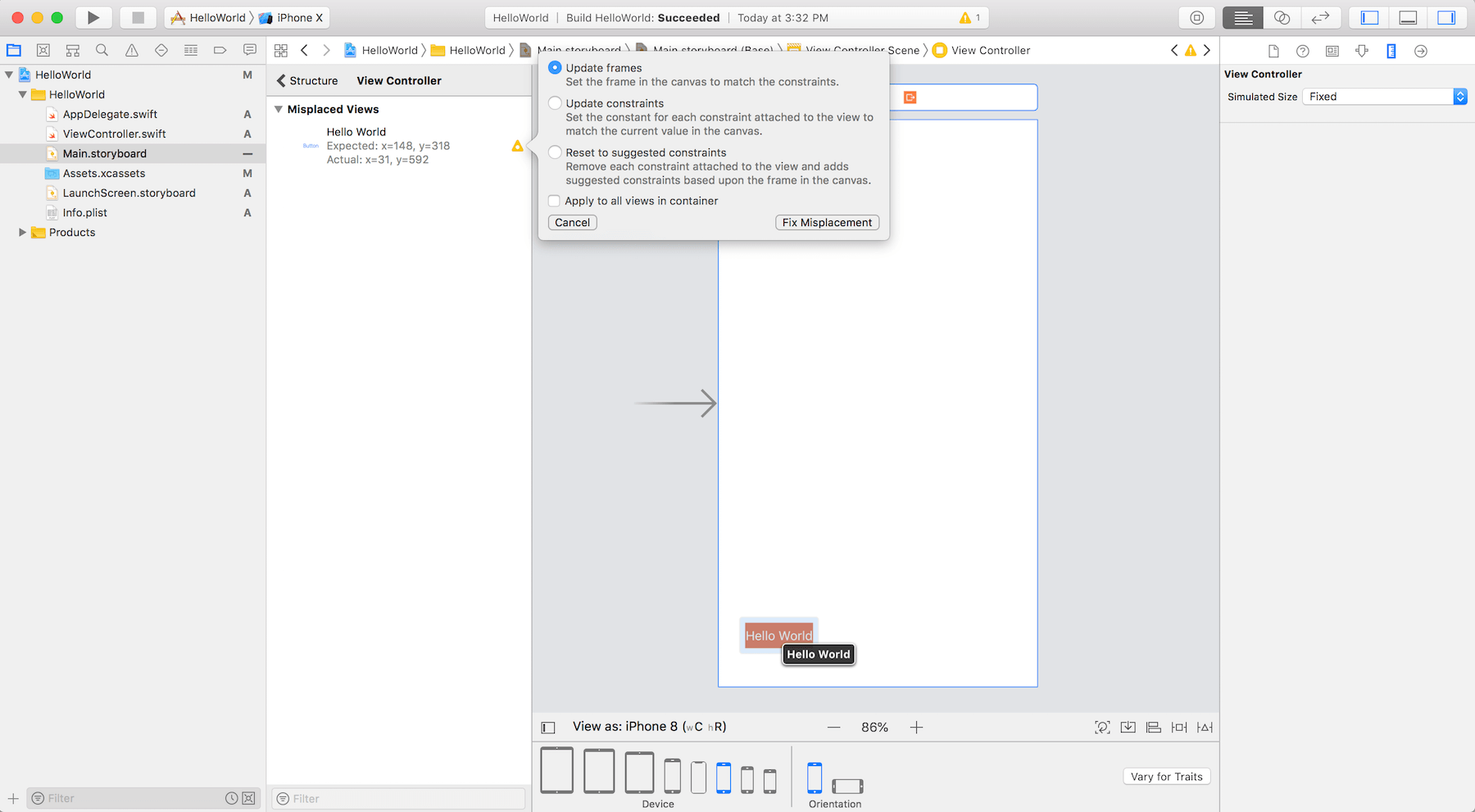Select the Update constraints option
This screenshot has height=812, width=1475.
[x=555, y=103]
